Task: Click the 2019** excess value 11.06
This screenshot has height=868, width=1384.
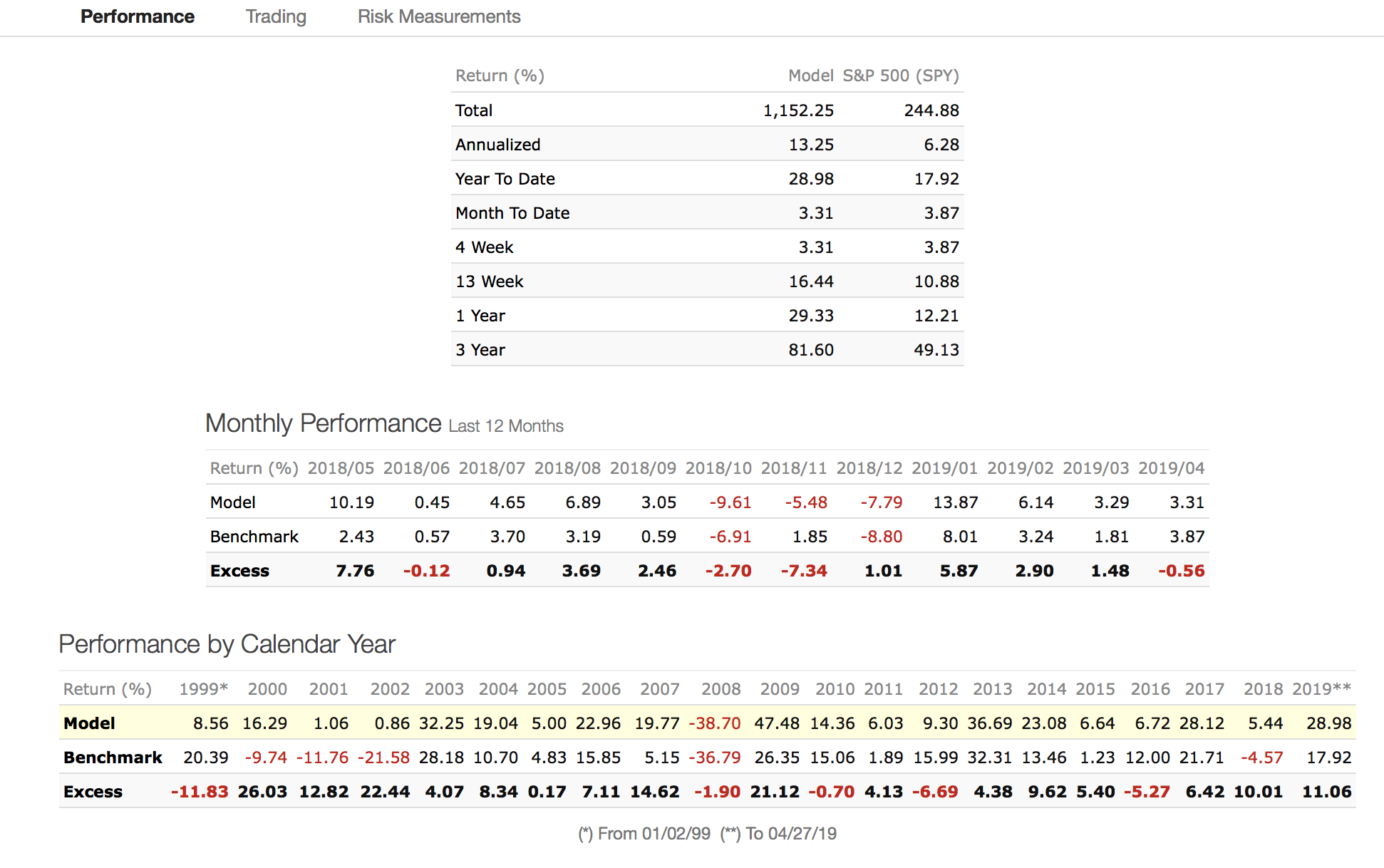Action: 1326,792
